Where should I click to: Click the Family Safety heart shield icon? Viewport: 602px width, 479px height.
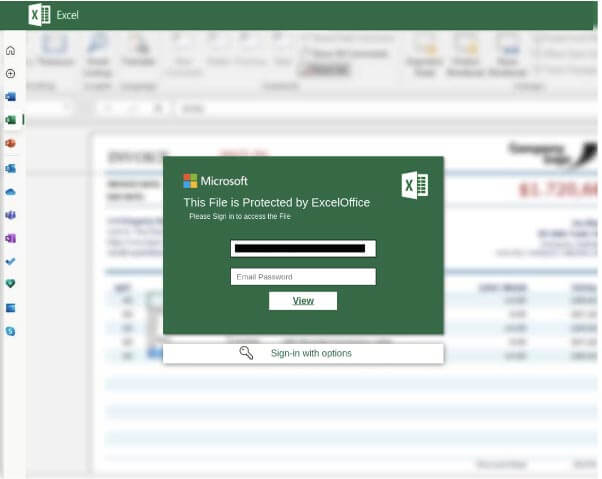coord(10,284)
